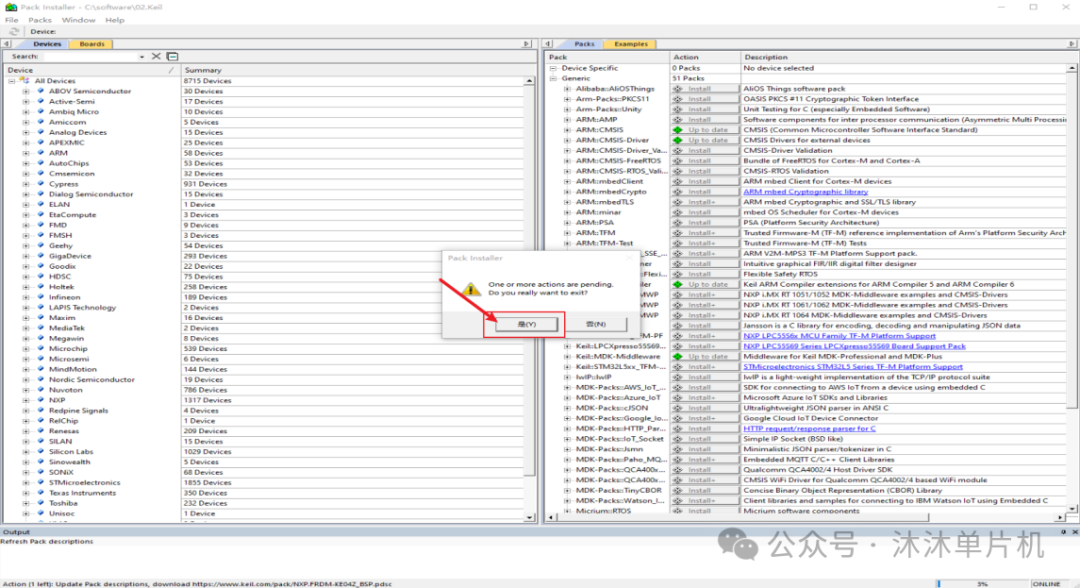Click the install icon for lwIP::lwIP
1080x588 pixels.
click(x=678, y=377)
